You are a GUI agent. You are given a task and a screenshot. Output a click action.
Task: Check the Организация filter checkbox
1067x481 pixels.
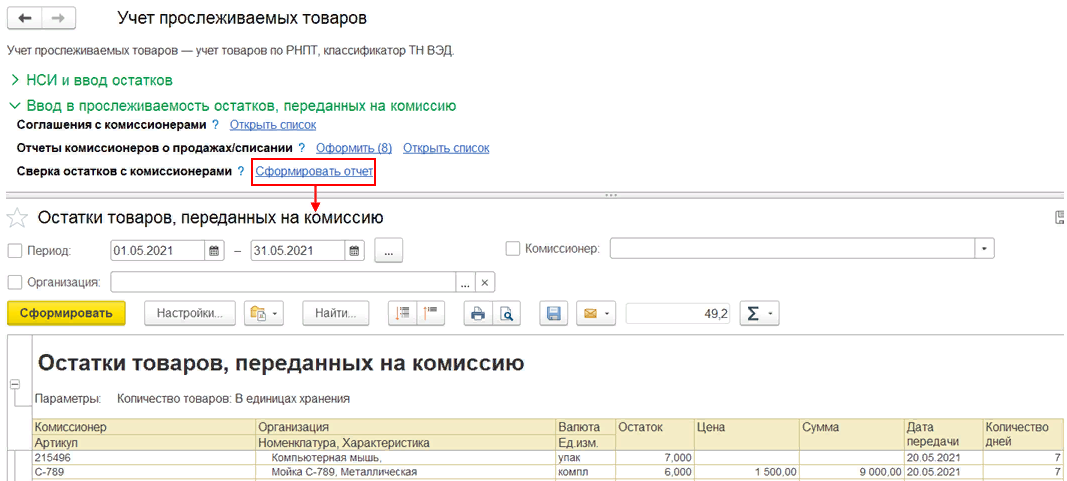click(x=15, y=282)
